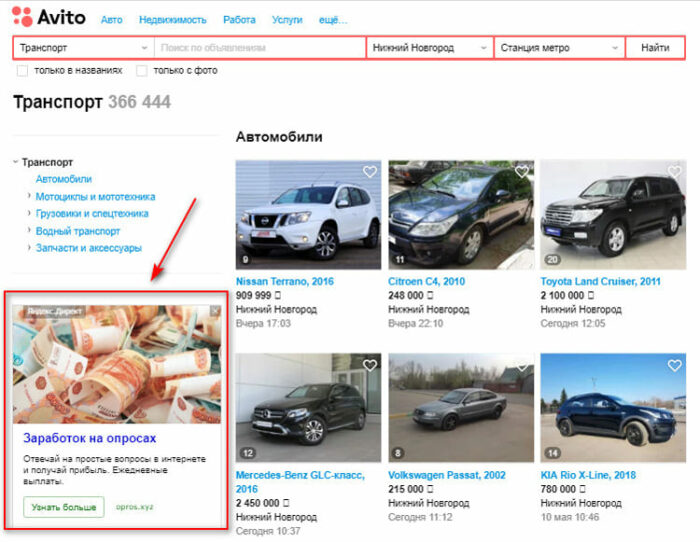Viewport: 700px width, 542px height.
Task: Click the Citroen C4 car photo
Action: [461, 215]
